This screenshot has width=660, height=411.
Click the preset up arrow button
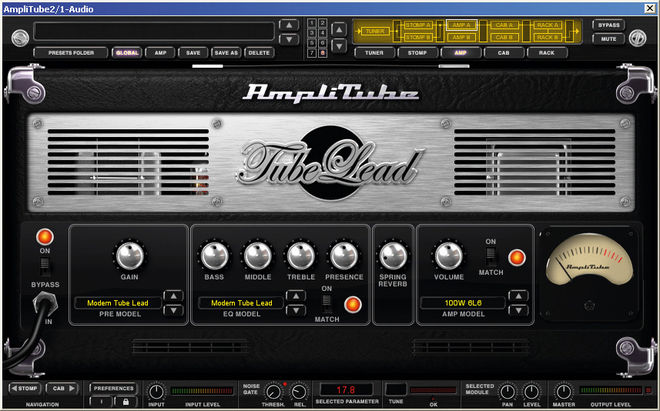pos(289,25)
